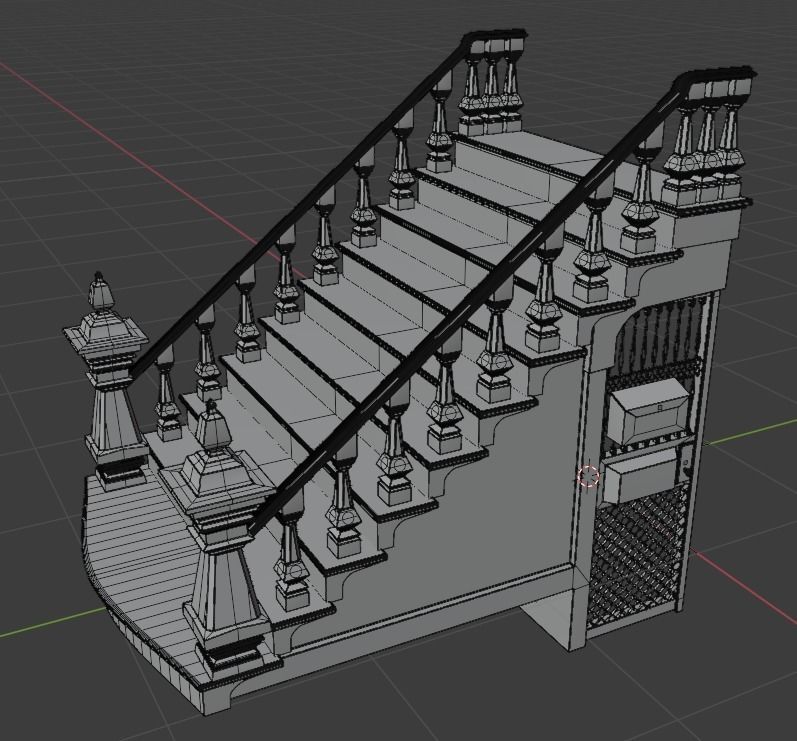The image size is (797, 741).
Task: Click the 3D cursor crosshair on the stair wall
Action: pyautogui.click(x=589, y=476)
